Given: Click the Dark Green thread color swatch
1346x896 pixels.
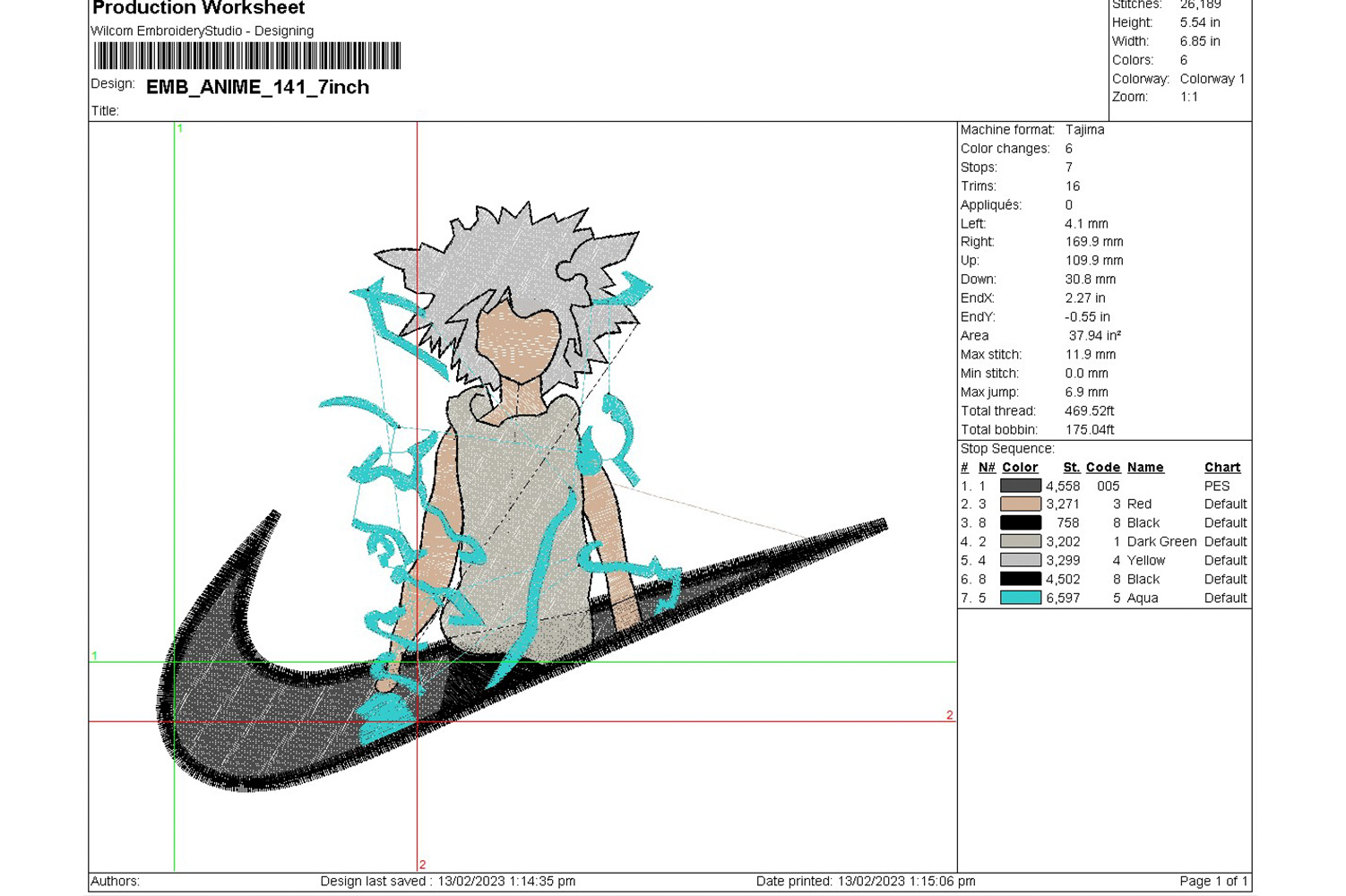Looking at the screenshot, I should tap(1020, 542).
